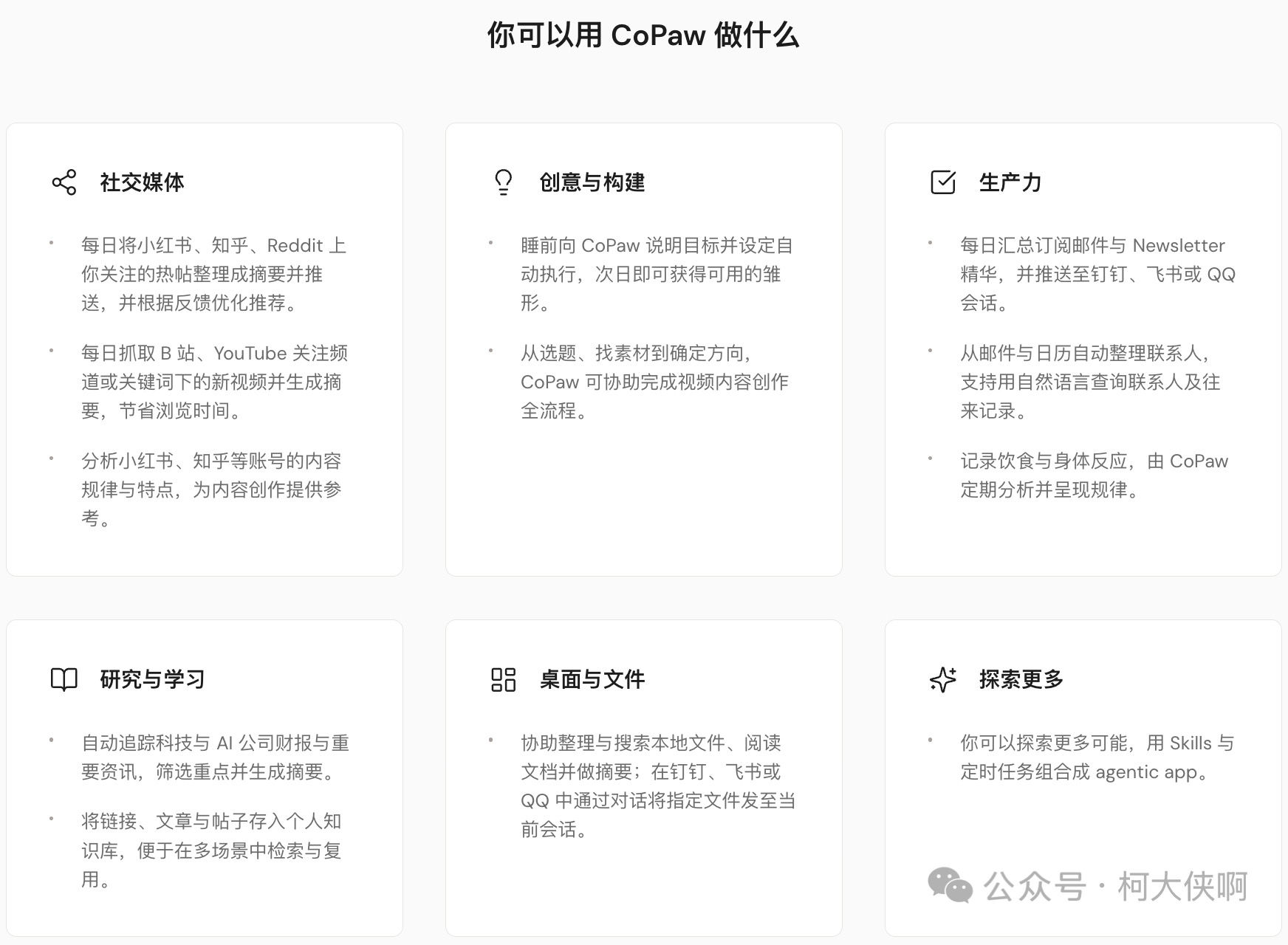Select the 桌面与文件 card heading
The height and width of the screenshot is (945, 1288).
coord(592,679)
